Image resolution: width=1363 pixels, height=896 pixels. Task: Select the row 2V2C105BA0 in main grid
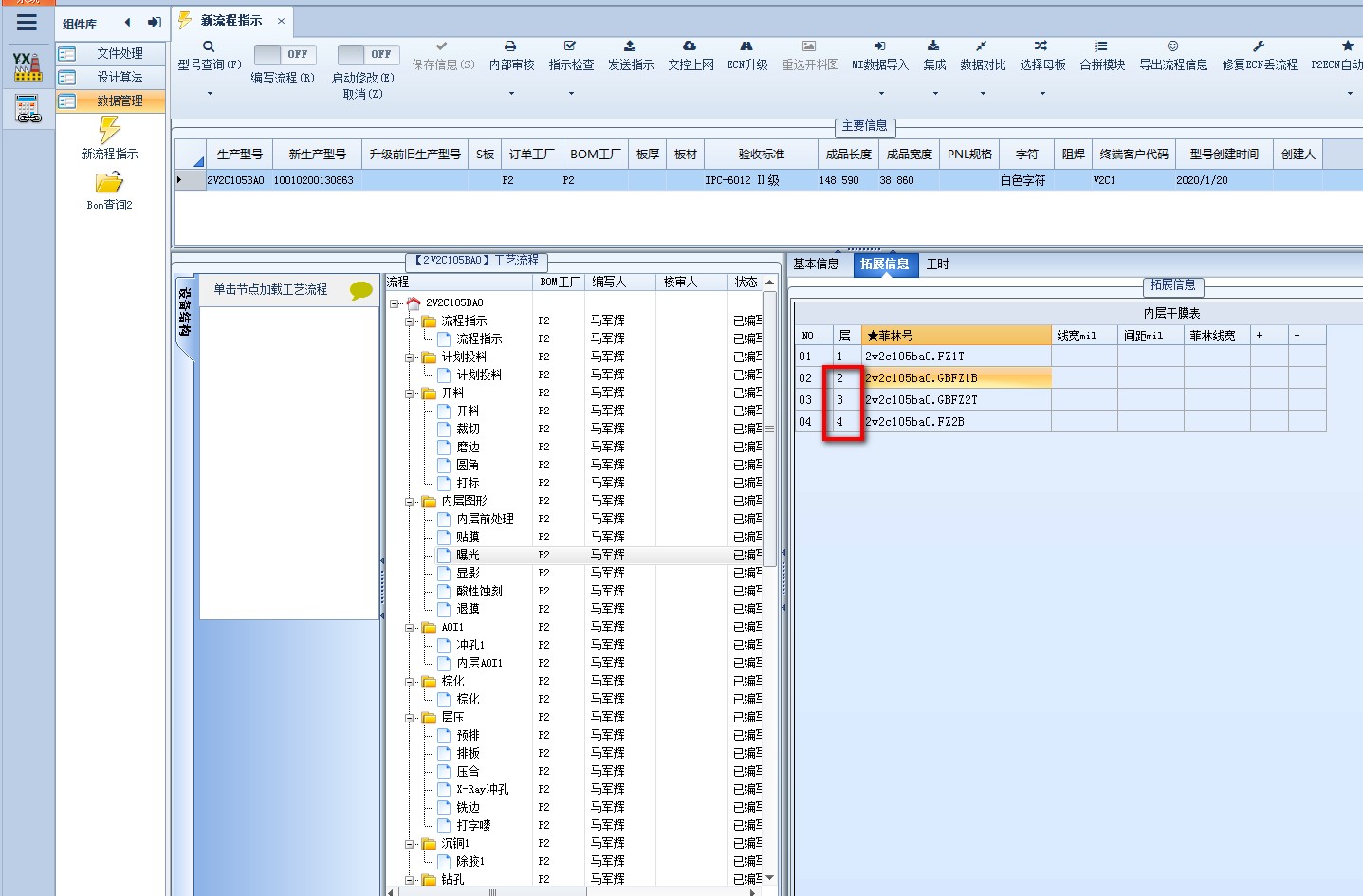tap(768, 180)
